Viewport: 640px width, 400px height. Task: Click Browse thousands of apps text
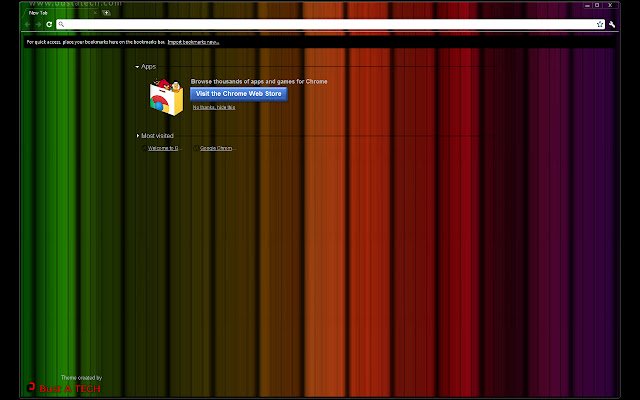tap(259, 82)
